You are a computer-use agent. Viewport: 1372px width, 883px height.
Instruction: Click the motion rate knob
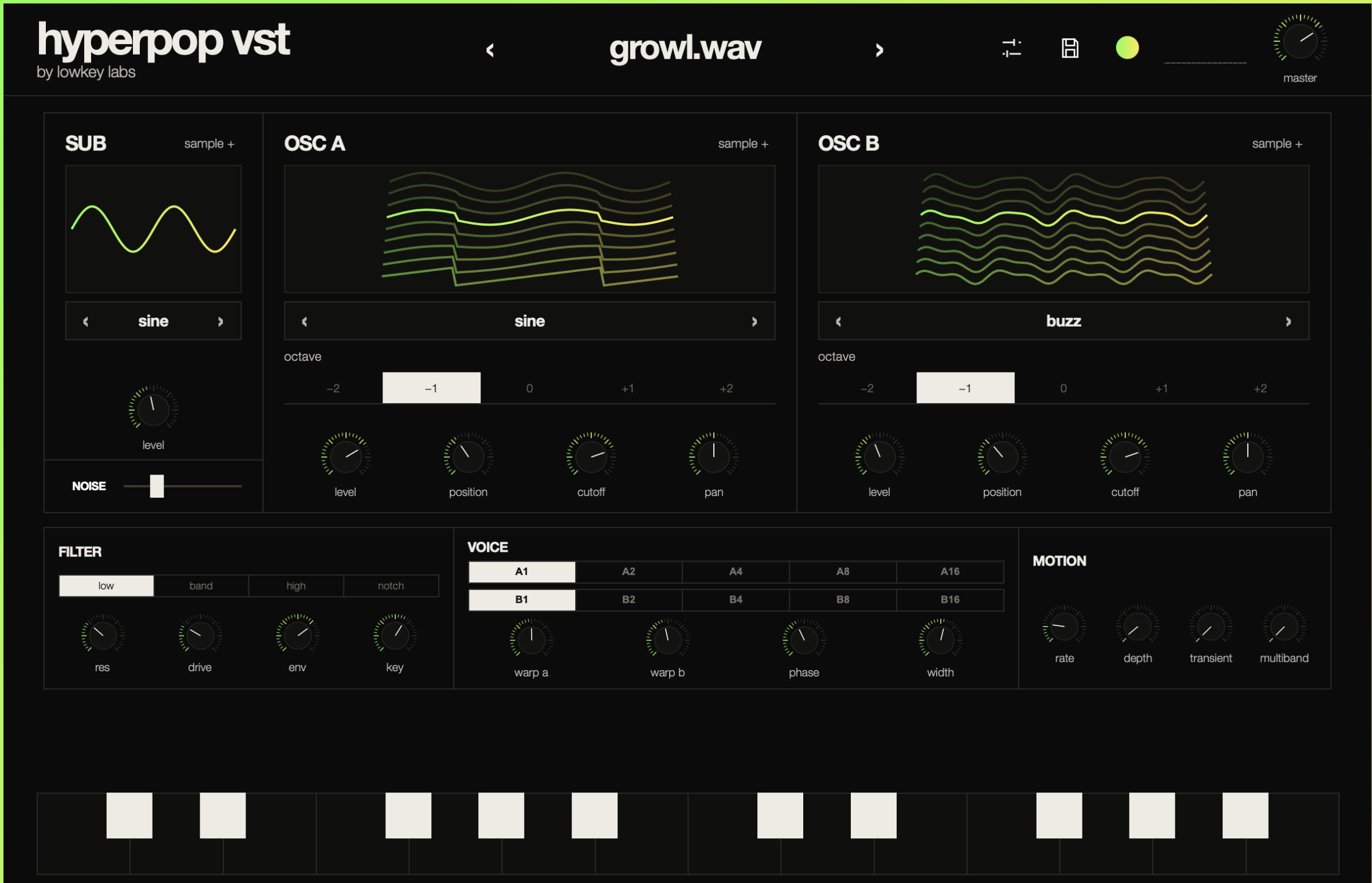pos(1064,627)
